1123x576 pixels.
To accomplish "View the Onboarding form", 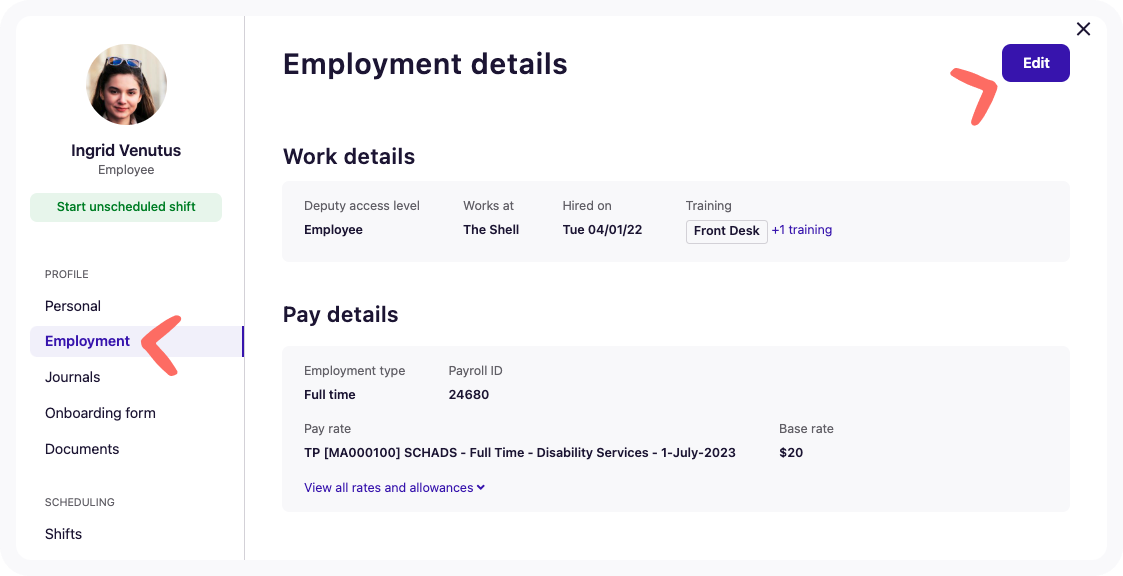I will pyautogui.click(x=100, y=413).
